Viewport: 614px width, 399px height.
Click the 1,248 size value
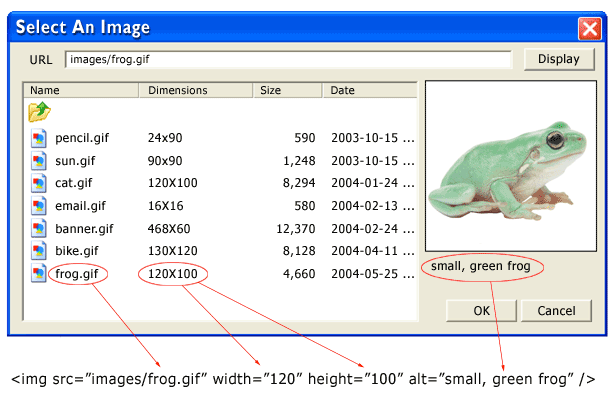point(299,161)
